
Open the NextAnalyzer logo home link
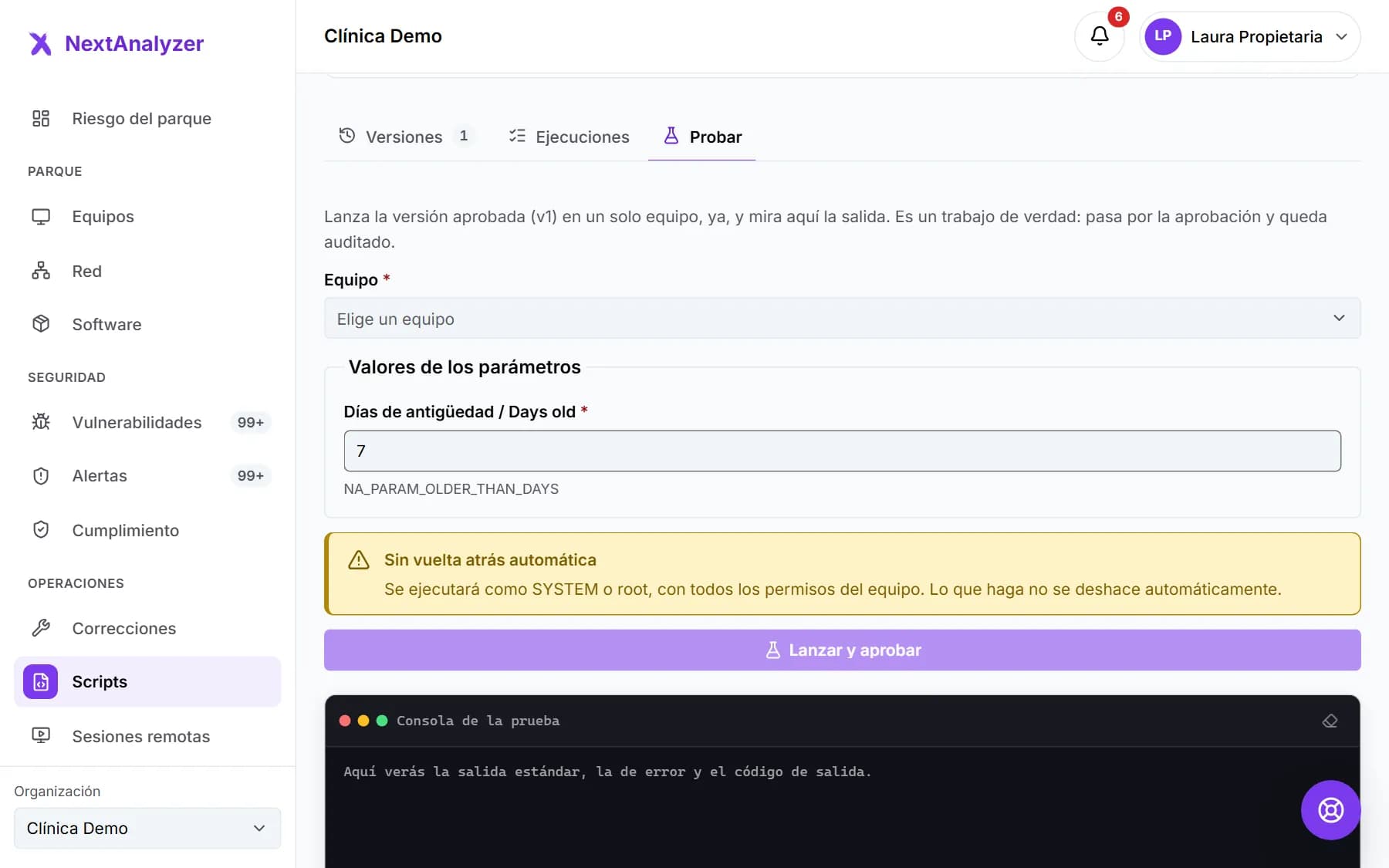point(116,43)
